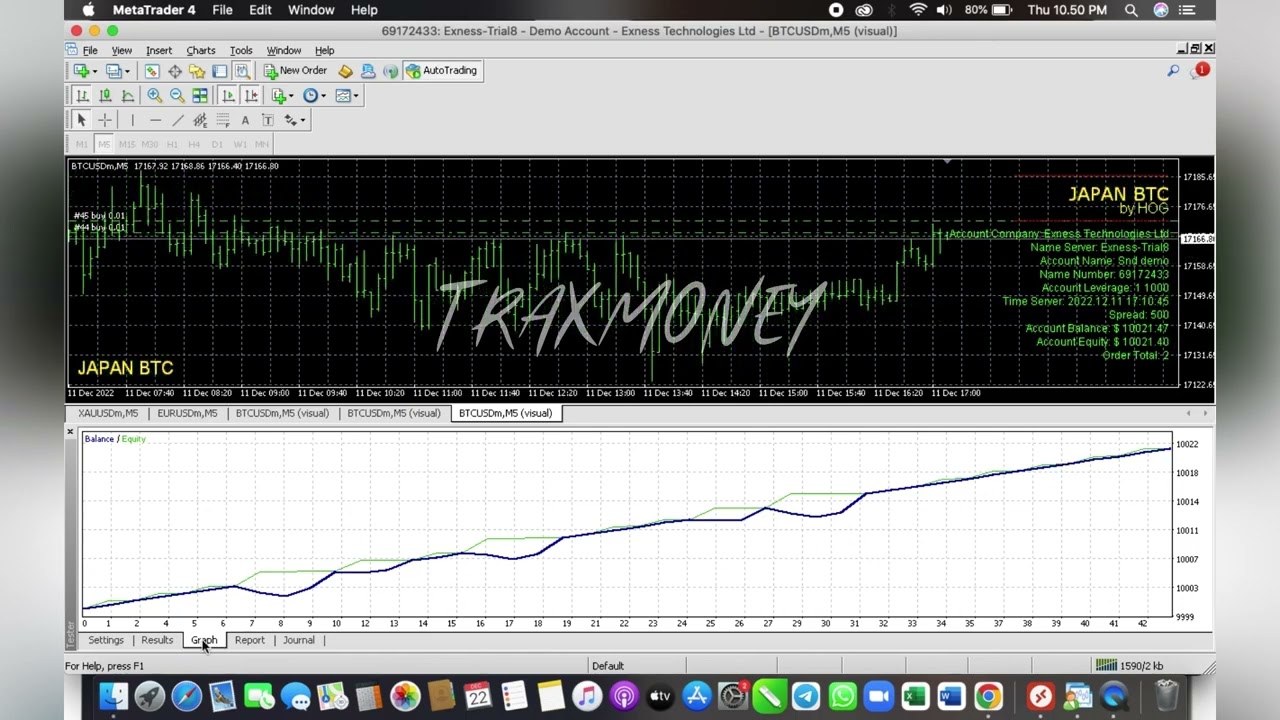
Task: Open Finder from the Dock
Action: pos(114,696)
